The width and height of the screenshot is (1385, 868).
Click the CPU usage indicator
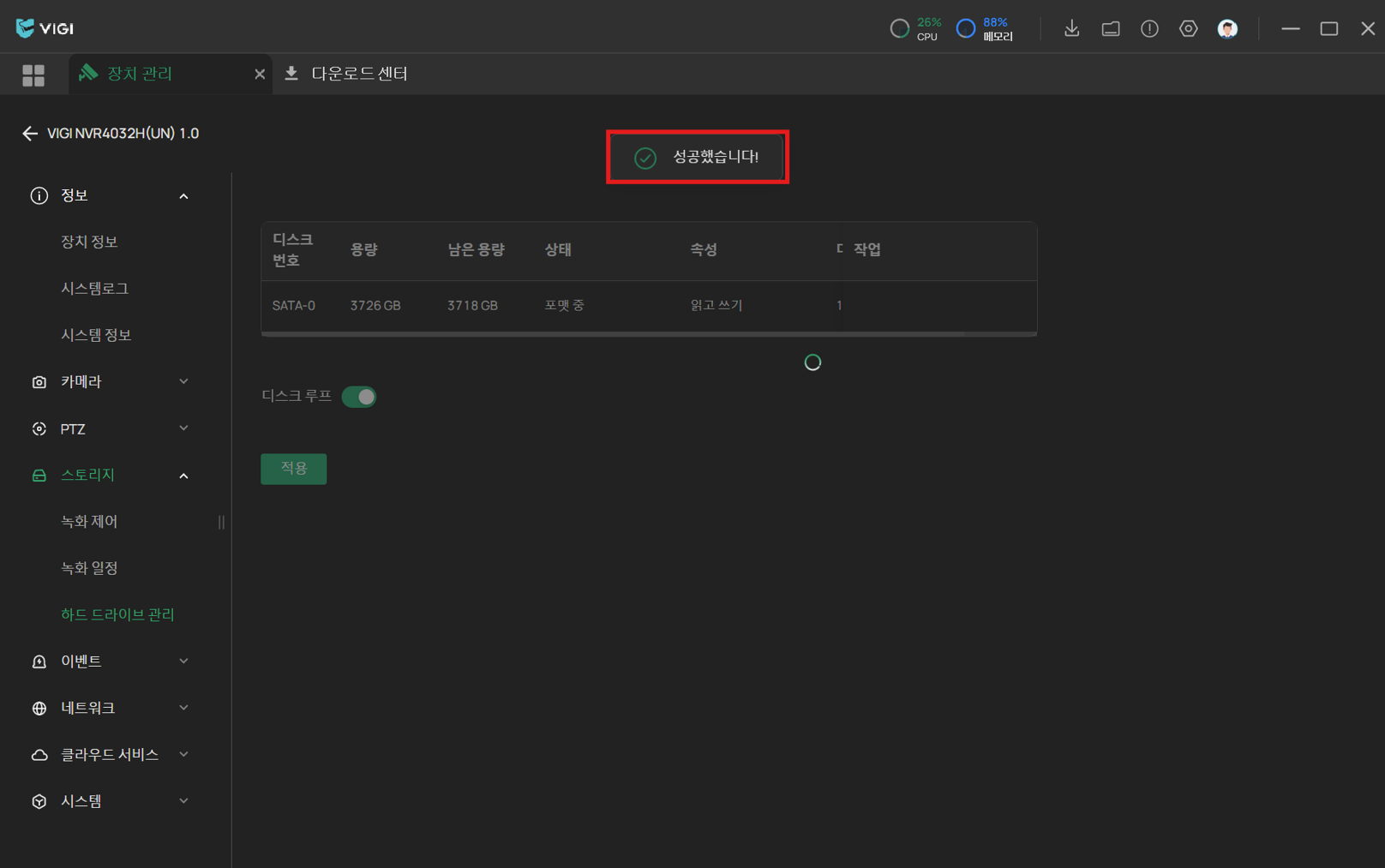[915, 29]
